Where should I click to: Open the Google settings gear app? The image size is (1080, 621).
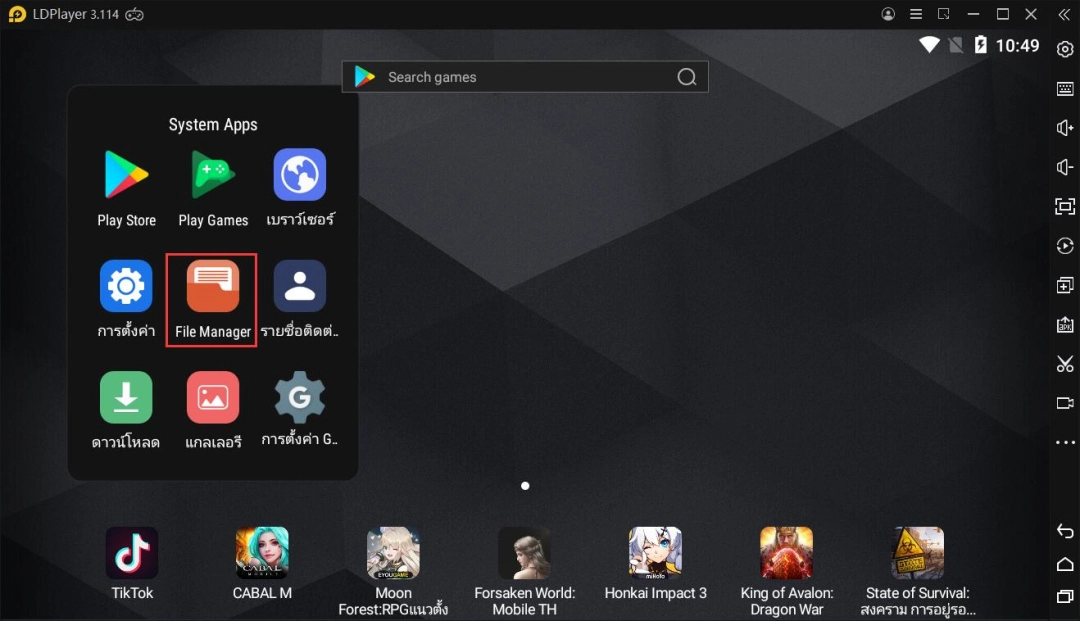click(x=300, y=398)
